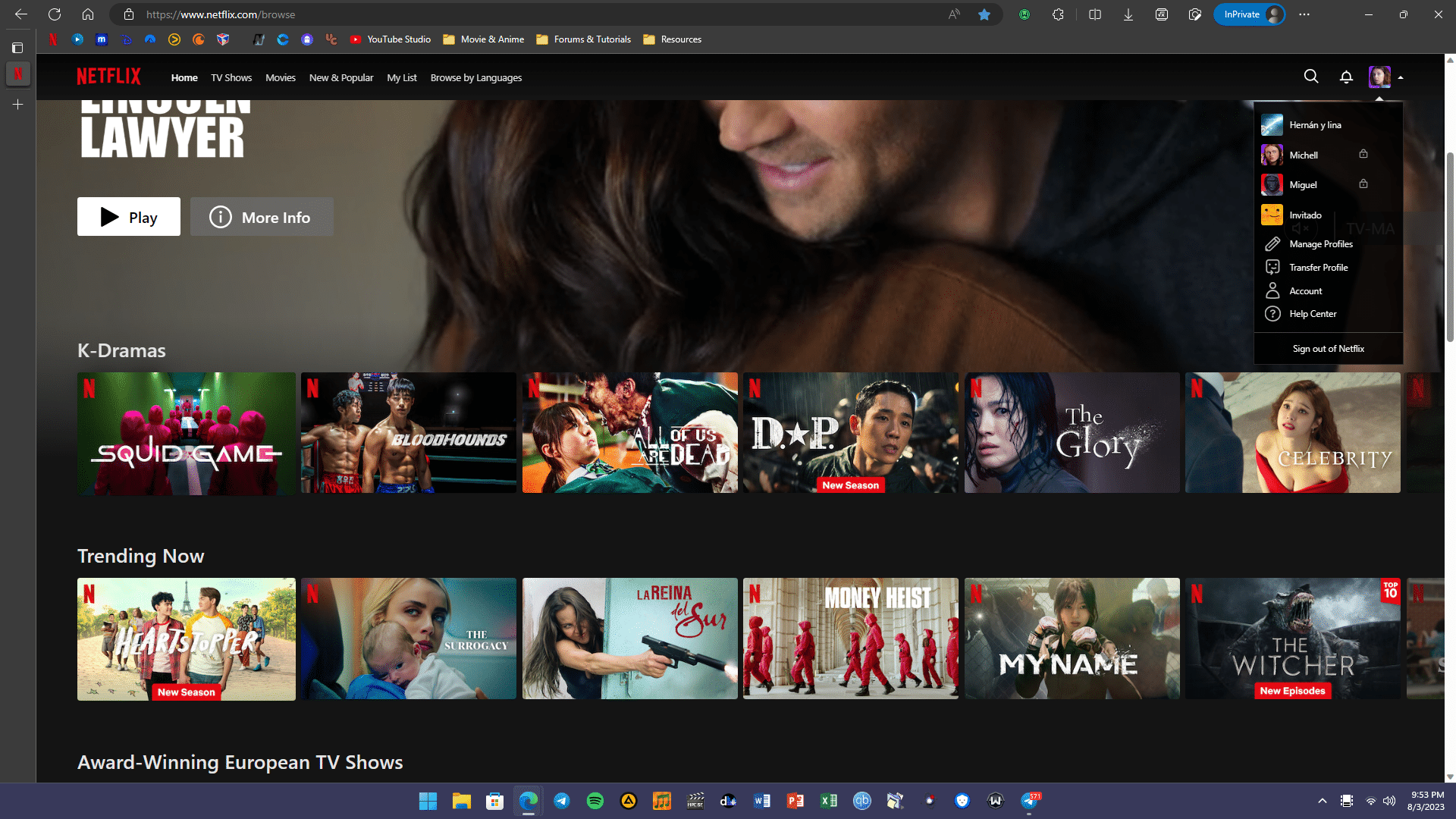Viewport: 1456px width, 819px height.
Task: Show hidden system tray icons chevron
Action: tap(1322, 801)
